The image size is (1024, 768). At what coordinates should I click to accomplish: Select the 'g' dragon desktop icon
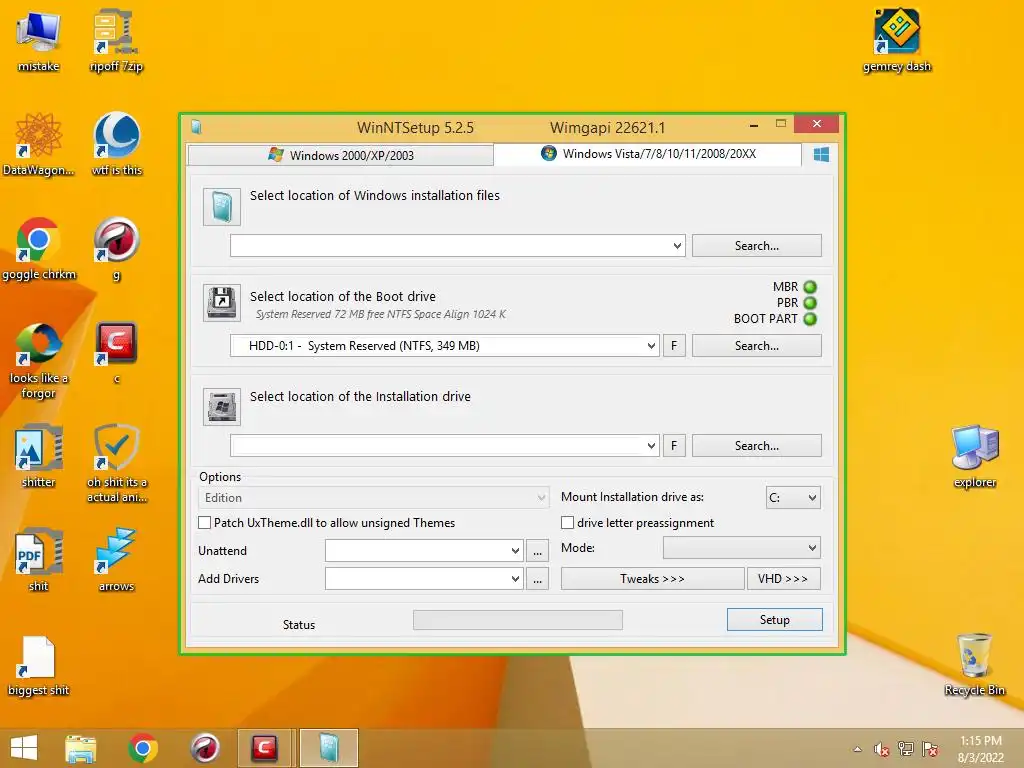coord(116,248)
